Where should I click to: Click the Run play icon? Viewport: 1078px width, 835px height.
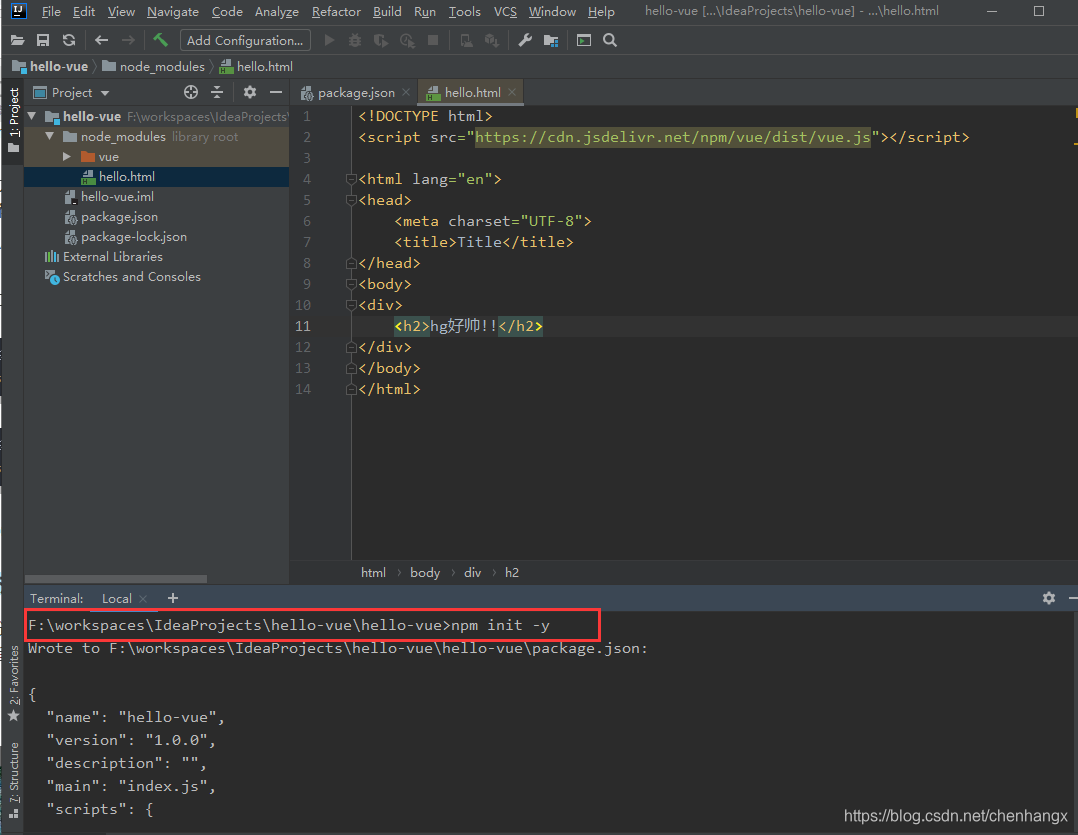[329, 41]
